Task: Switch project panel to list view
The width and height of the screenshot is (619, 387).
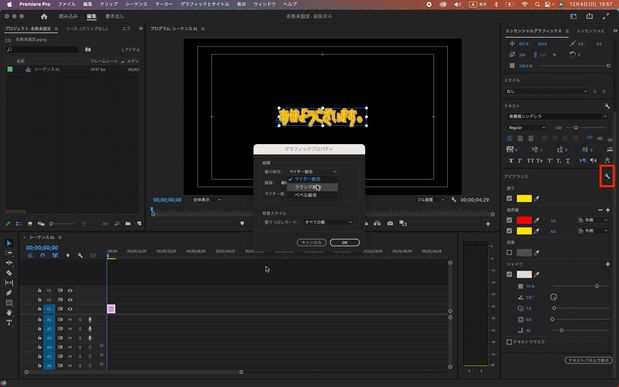Action: click(19, 224)
